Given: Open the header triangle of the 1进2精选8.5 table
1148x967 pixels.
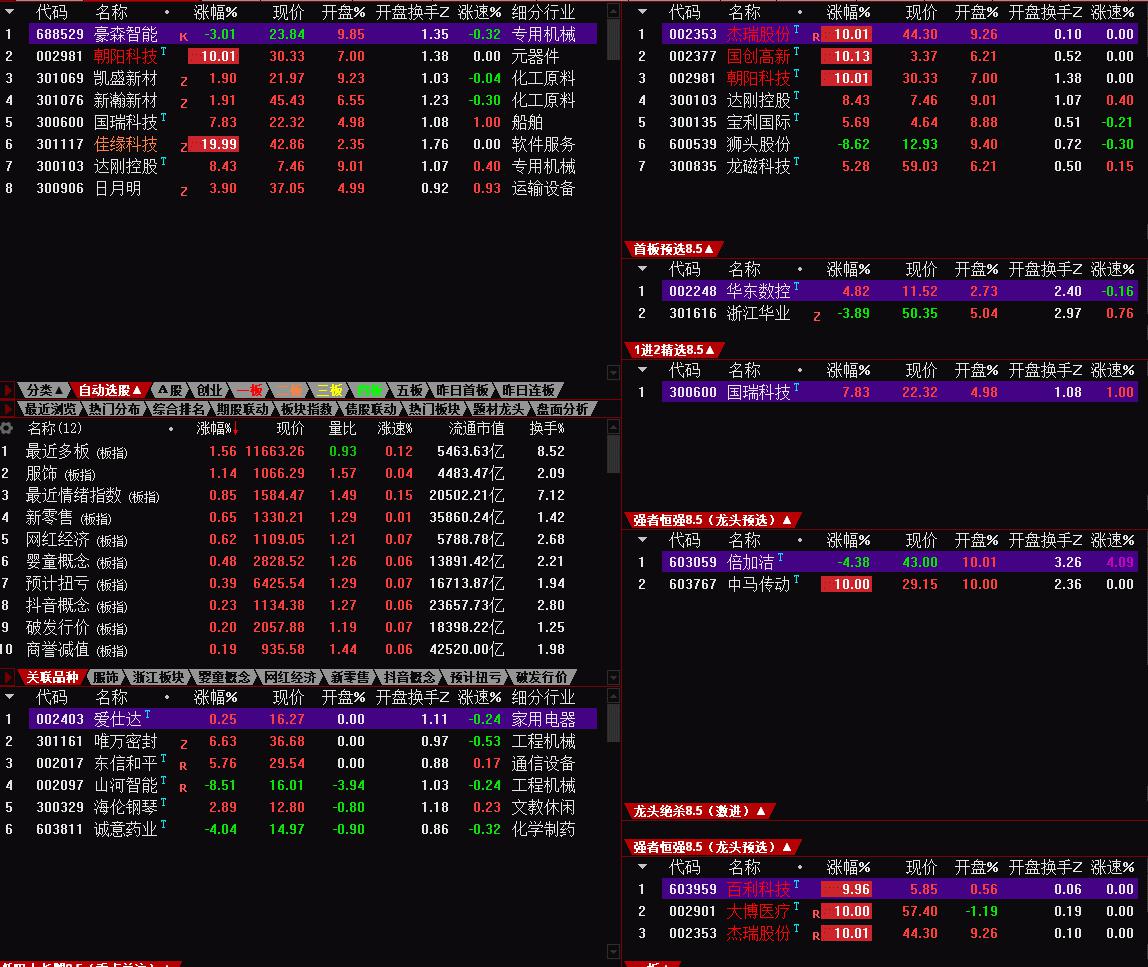Looking at the screenshot, I should pyautogui.click(x=642, y=370).
